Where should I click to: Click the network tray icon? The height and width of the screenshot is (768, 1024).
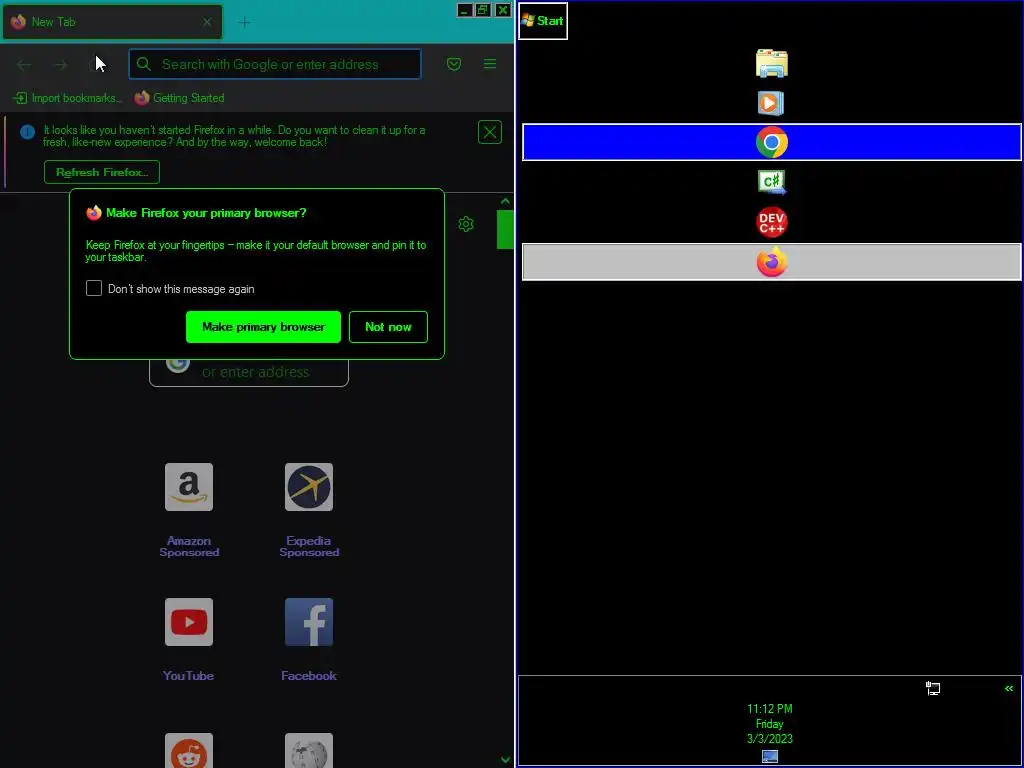tap(933, 688)
